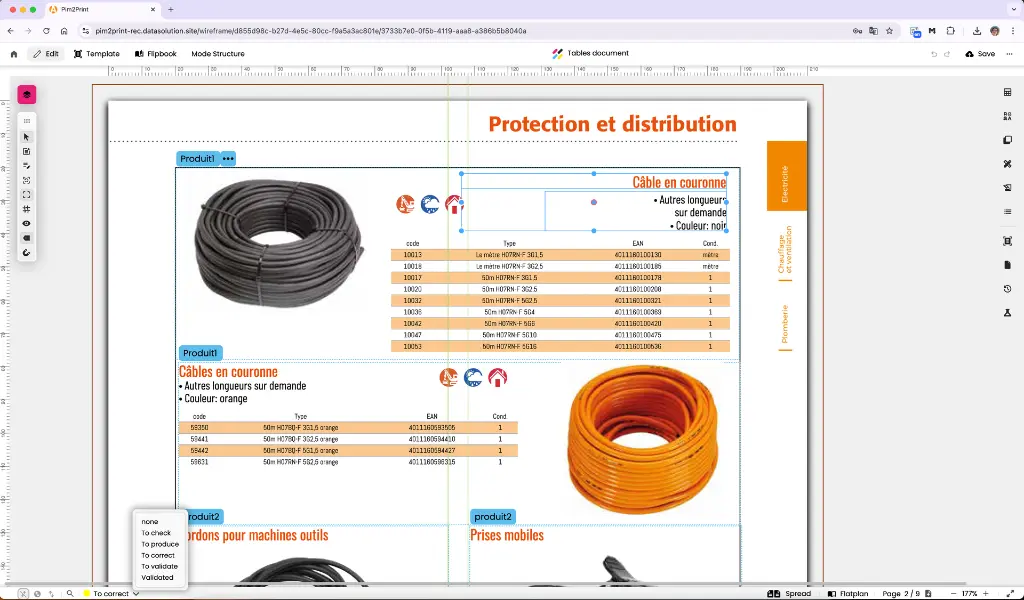Select the arrow pointer tool

26,137
